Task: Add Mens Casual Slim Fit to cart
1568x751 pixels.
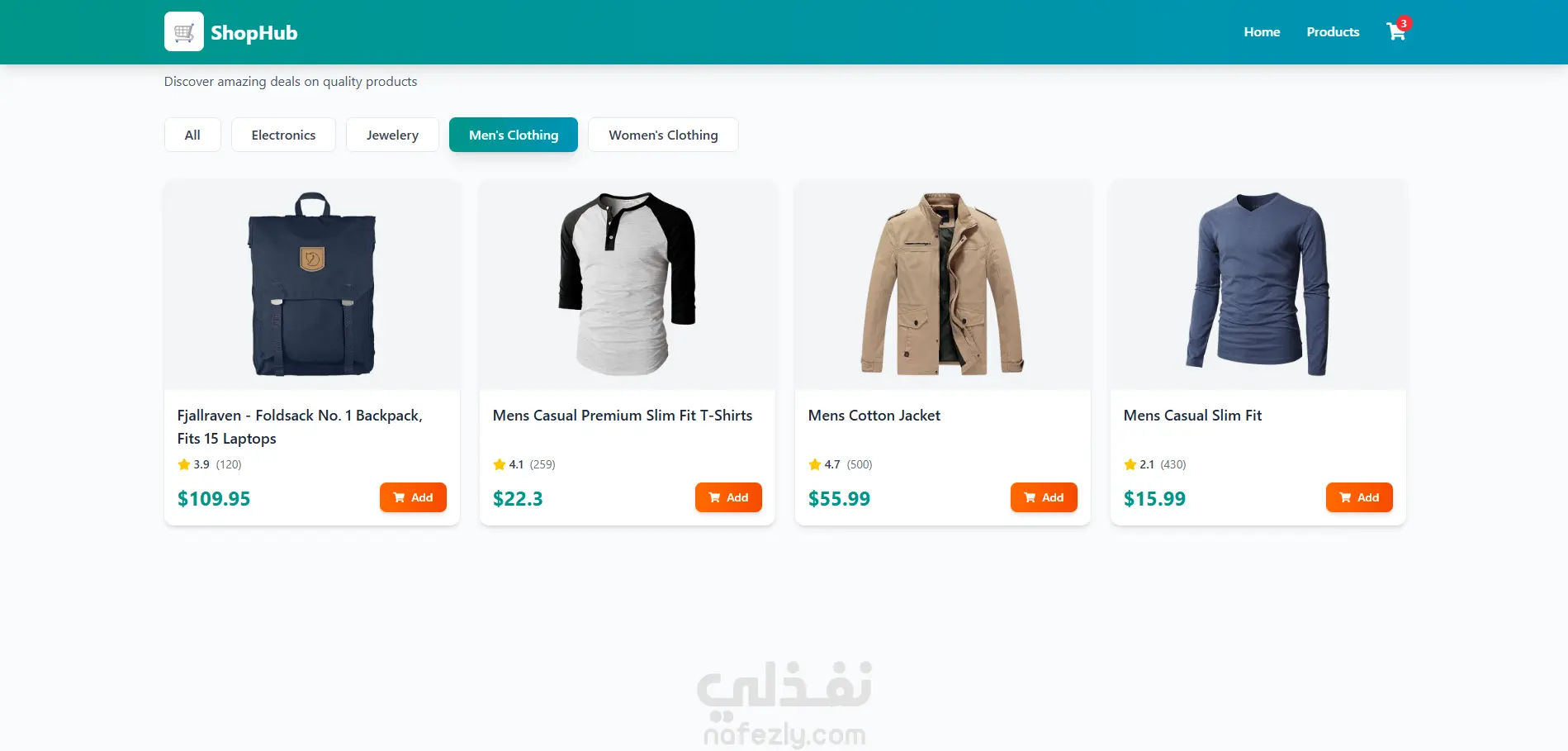Action: [1359, 497]
